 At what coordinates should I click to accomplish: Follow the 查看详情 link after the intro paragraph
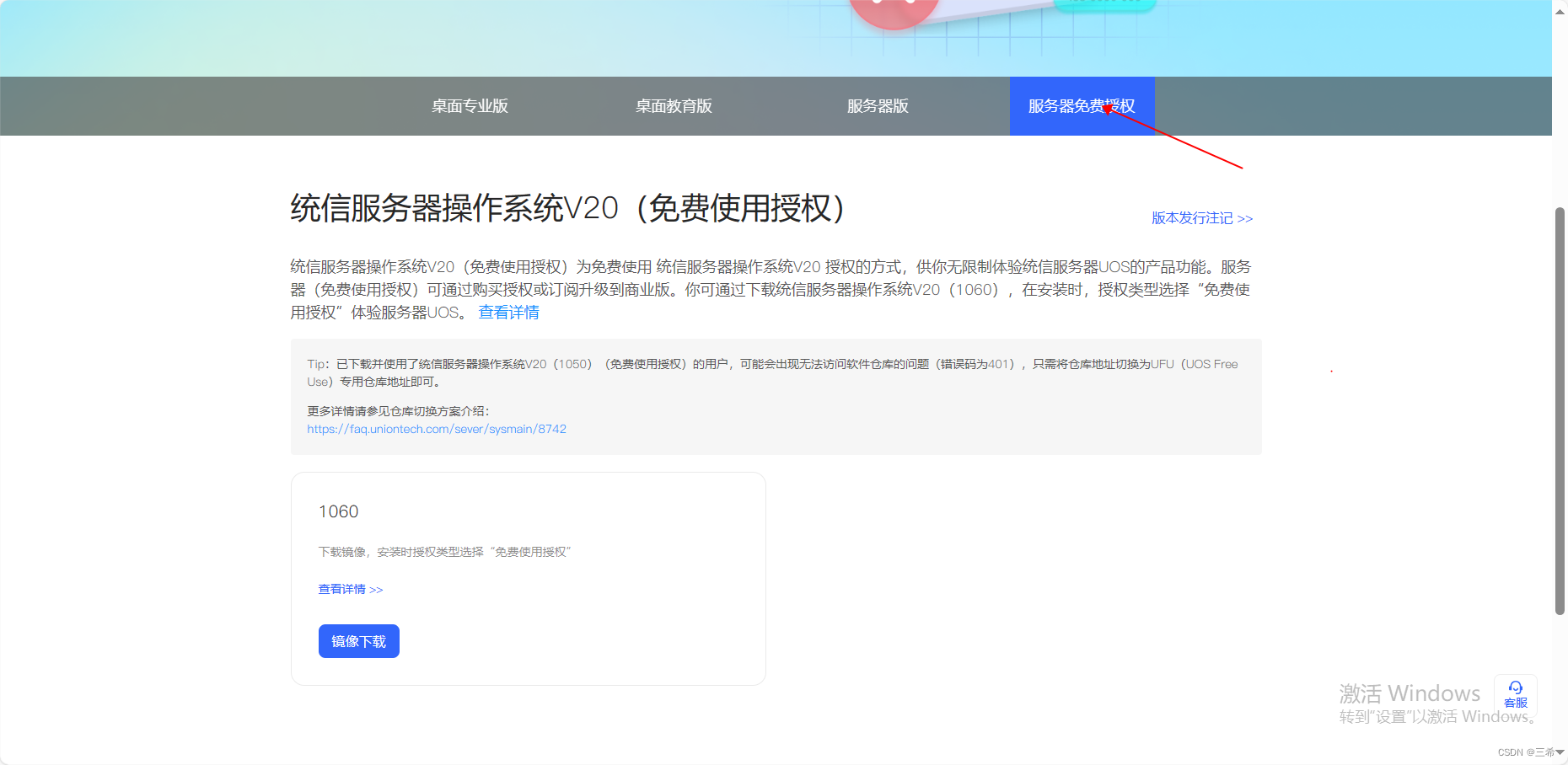tap(508, 313)
